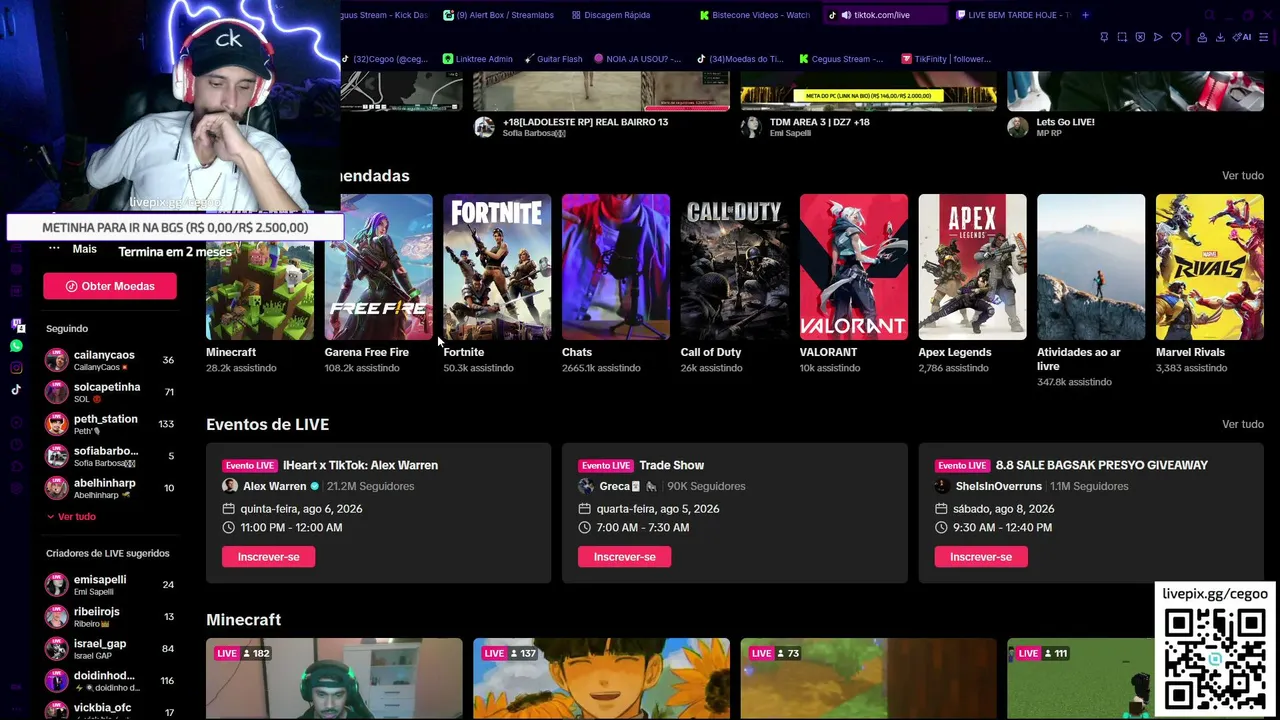This screenshot has width=1280, height=720.
Task: Open the browser downloads icon
Action: pos(1221,37)
